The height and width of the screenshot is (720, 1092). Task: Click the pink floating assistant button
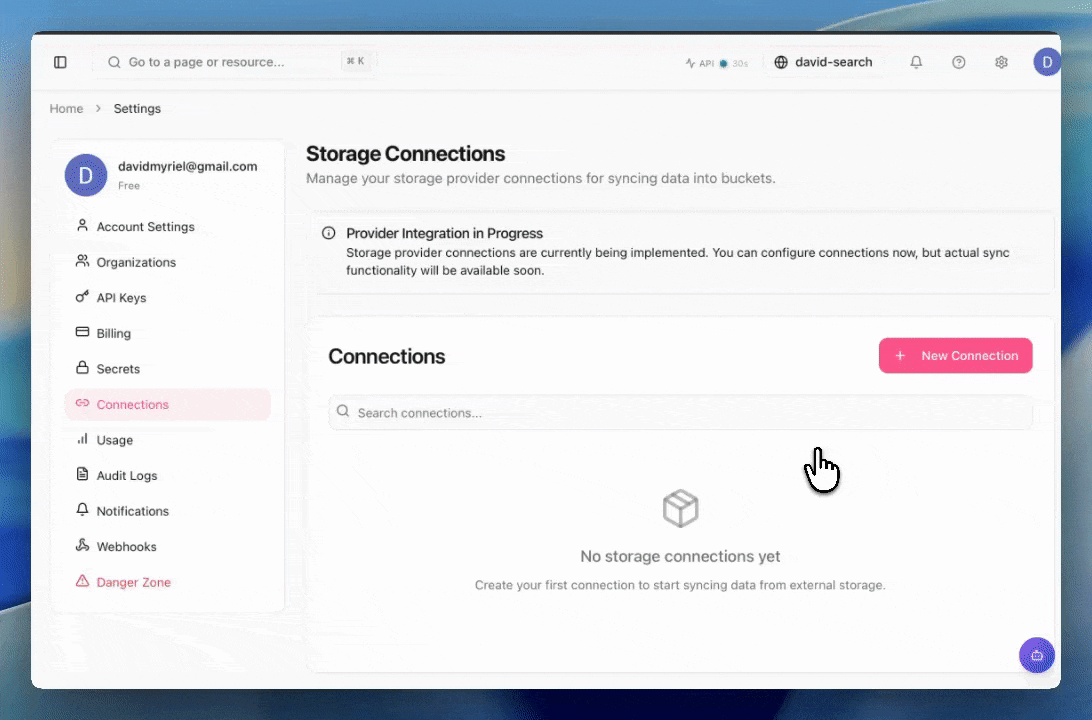coord(1037,655)
